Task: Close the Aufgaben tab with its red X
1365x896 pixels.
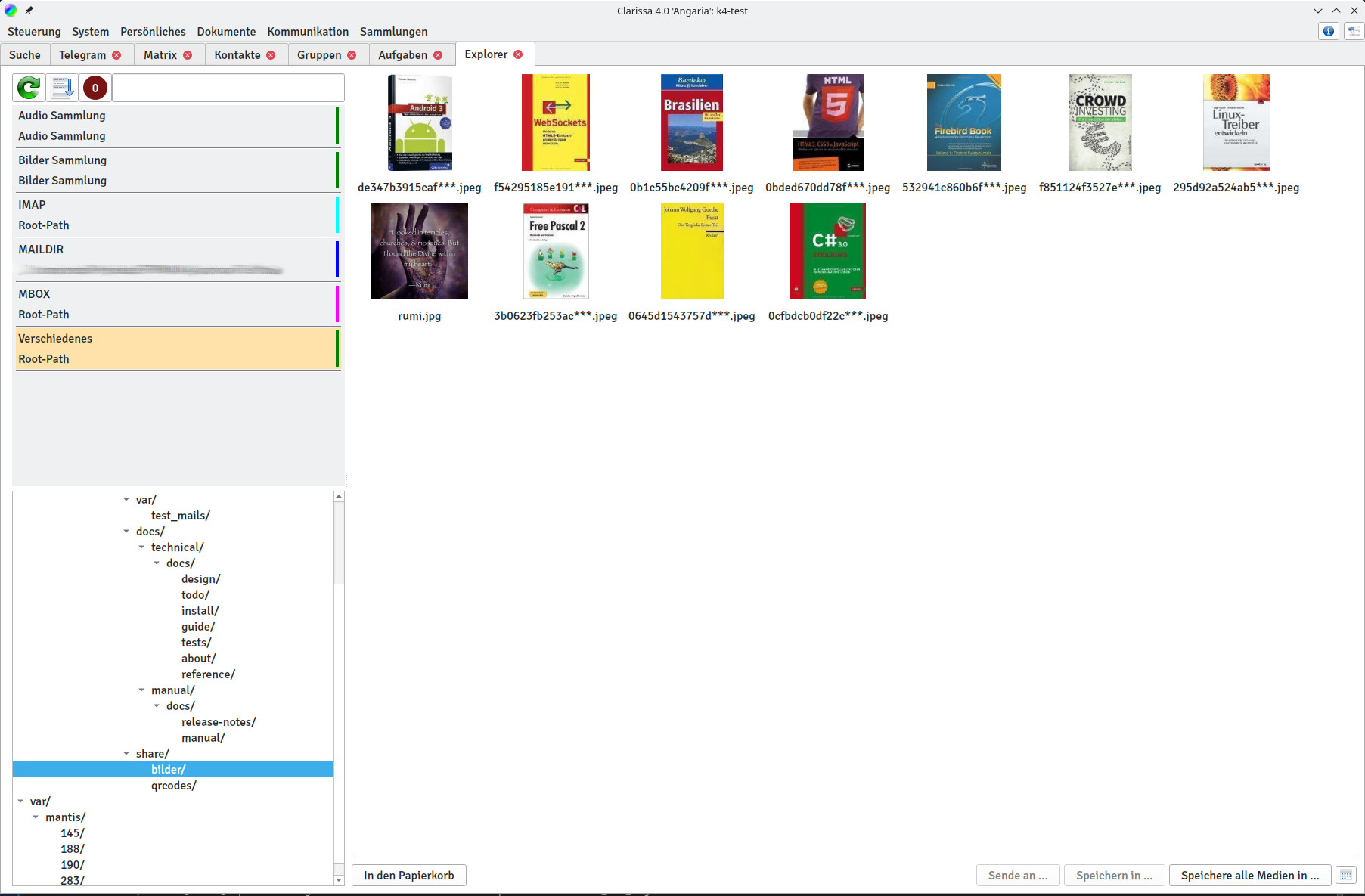Action: (x=438, y=55)
